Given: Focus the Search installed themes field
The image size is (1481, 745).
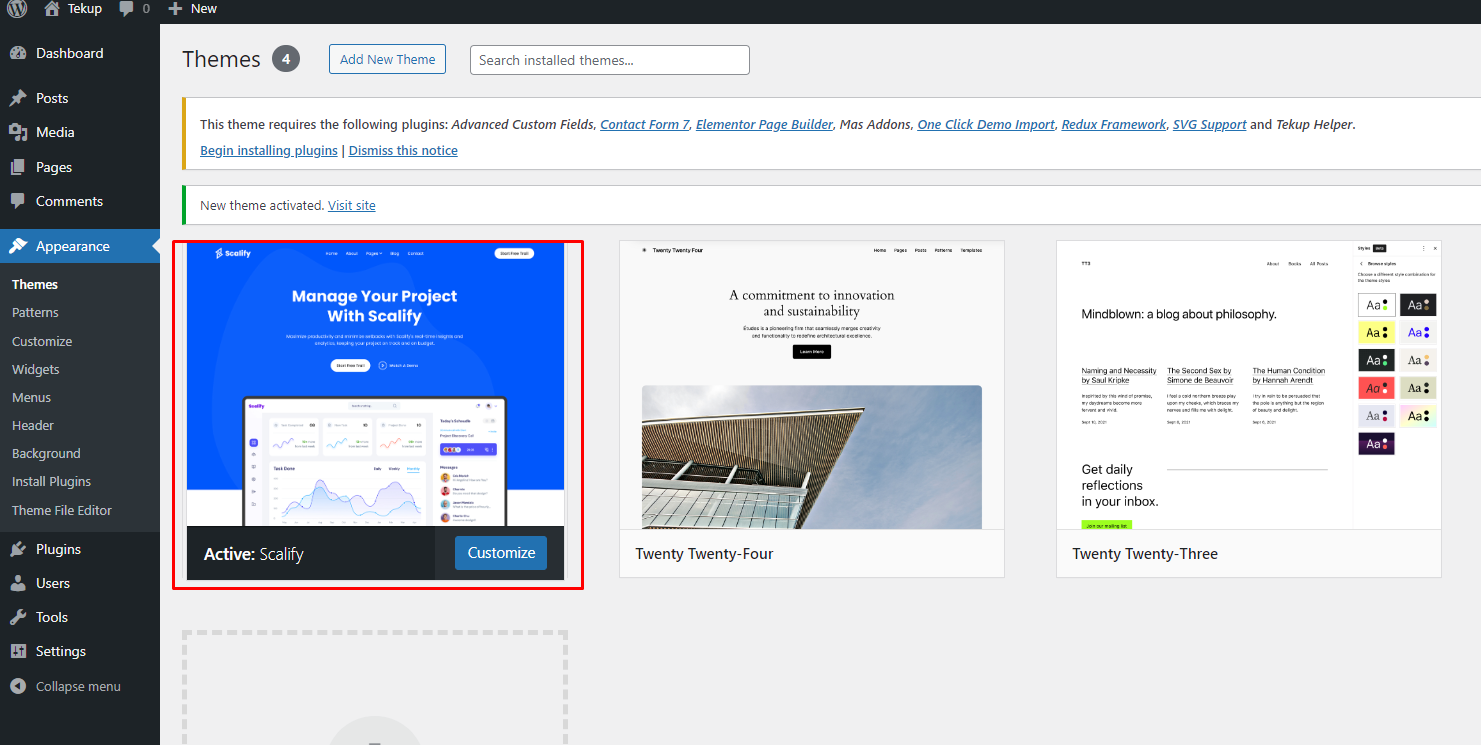Looking at the screenshot, I should point(610,60).
